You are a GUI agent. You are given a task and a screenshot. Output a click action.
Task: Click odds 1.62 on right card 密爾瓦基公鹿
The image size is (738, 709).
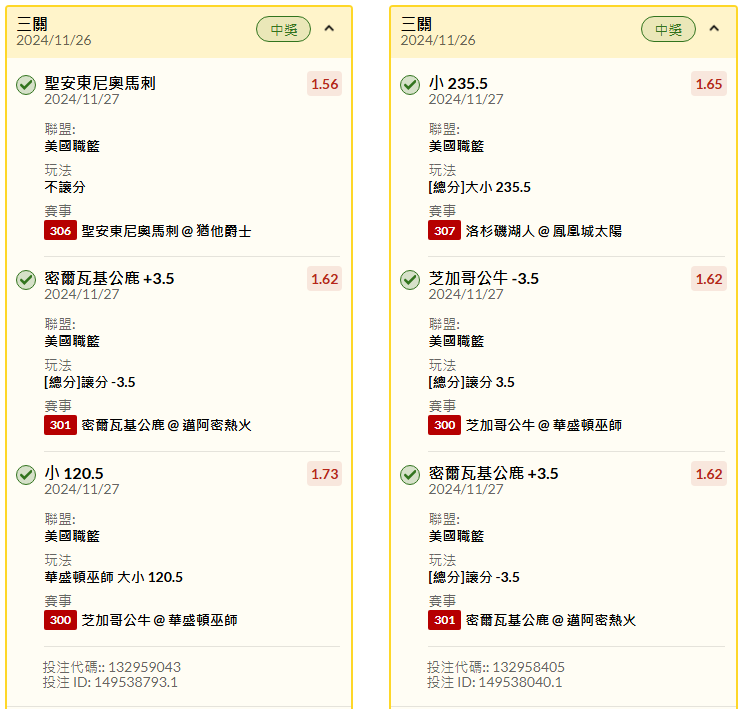pyautogui.click(x=709, y=474)
